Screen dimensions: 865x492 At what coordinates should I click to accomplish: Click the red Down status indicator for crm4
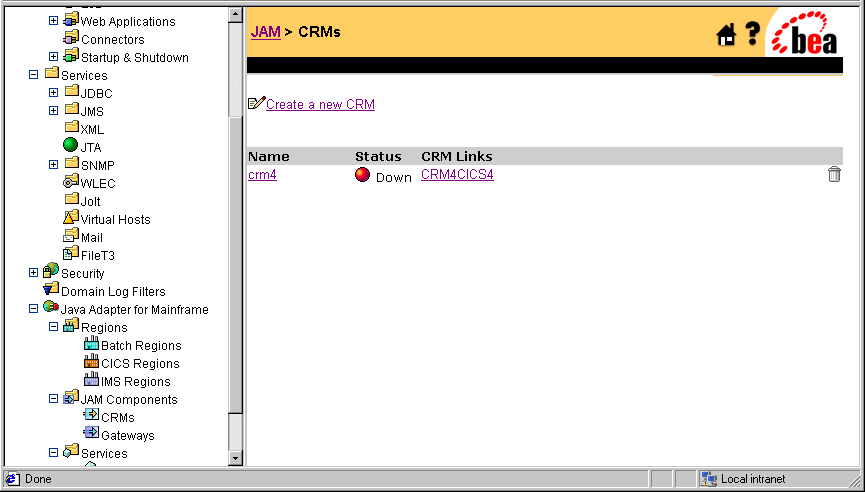tap(362, 175)
